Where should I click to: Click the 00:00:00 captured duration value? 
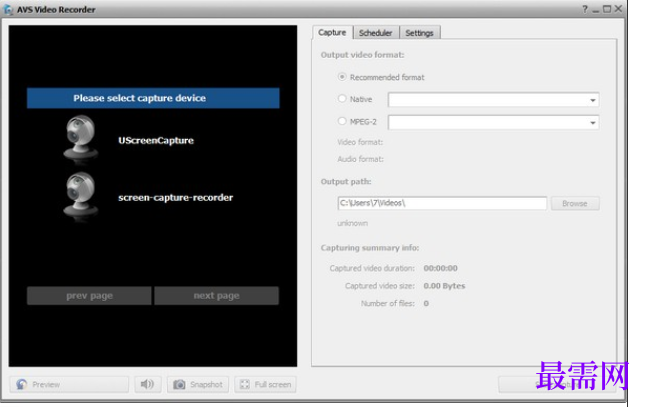click(441, 268)
